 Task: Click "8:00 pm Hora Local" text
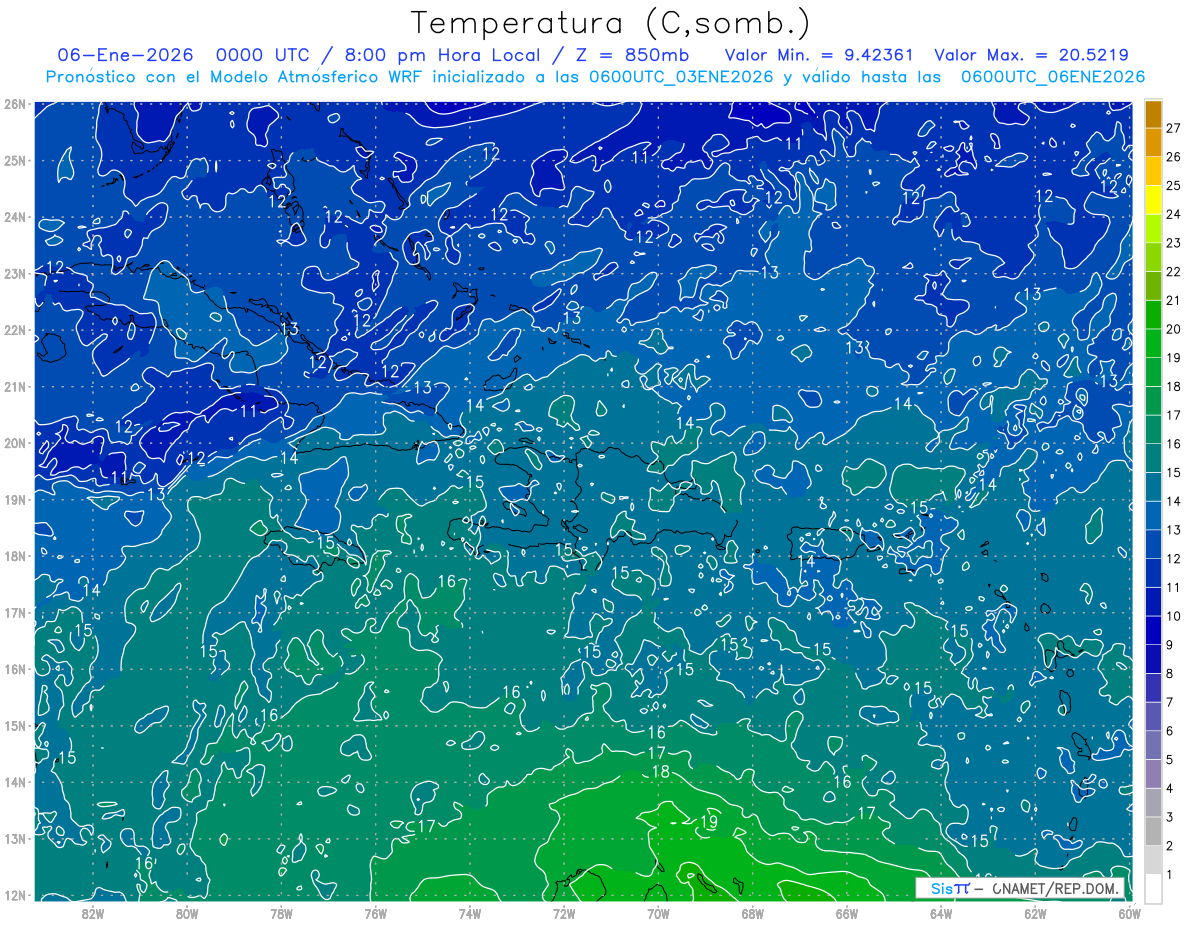pos(442,55)
